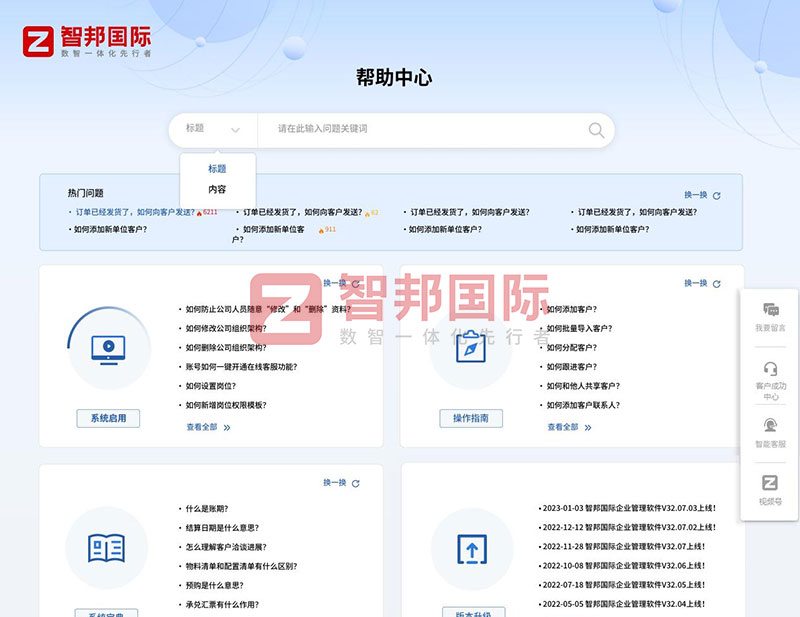The height and width of the screenshot is (617, 800).
Task: Click the upload arrow icon in 版本升级 card
Action: pyautogui.click(x=471, y=551)
